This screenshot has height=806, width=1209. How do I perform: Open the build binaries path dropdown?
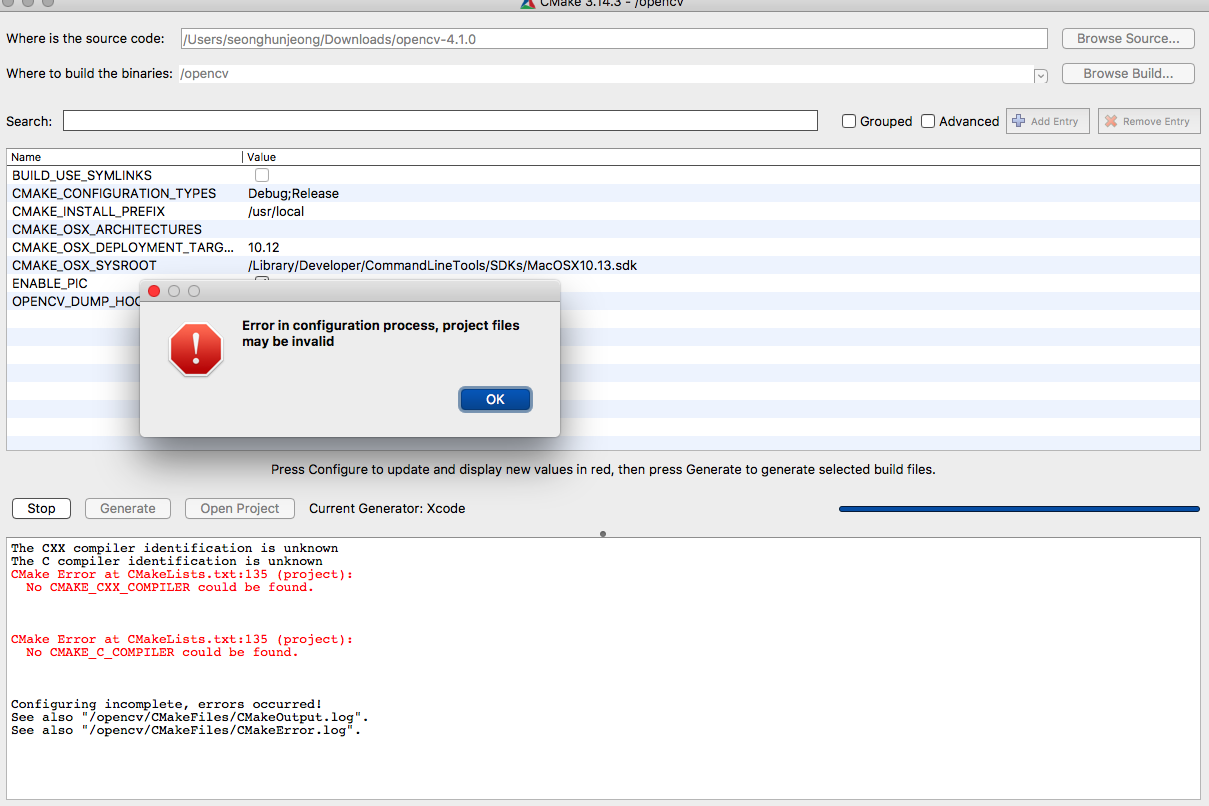coord(1040,75)
